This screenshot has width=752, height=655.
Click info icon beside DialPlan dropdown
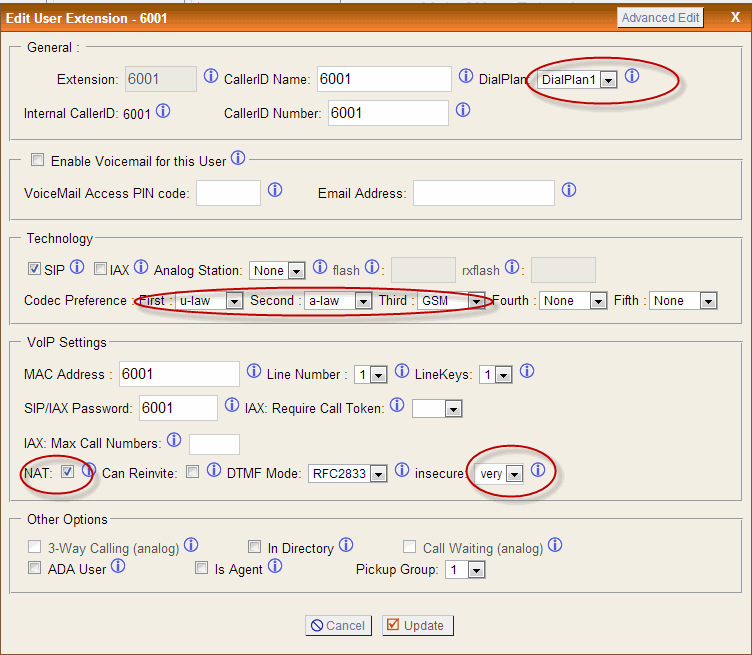(x=632, y=76)
